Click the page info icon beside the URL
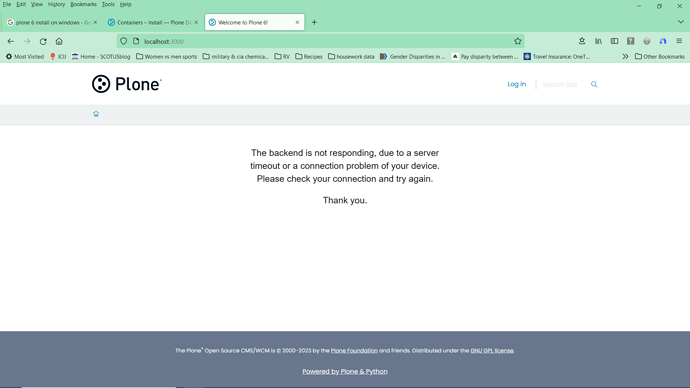Viewport: 690px width, 388px height. (136, 41)
